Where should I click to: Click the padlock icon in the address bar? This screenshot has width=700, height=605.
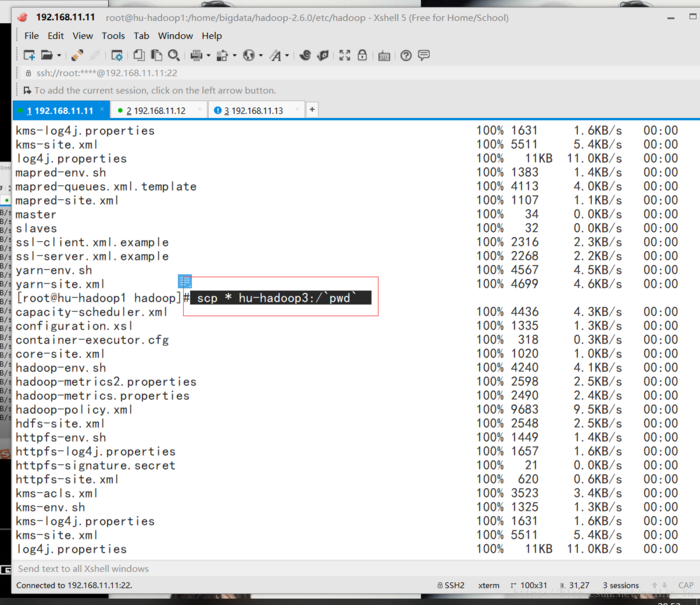(x=28, y=73)
